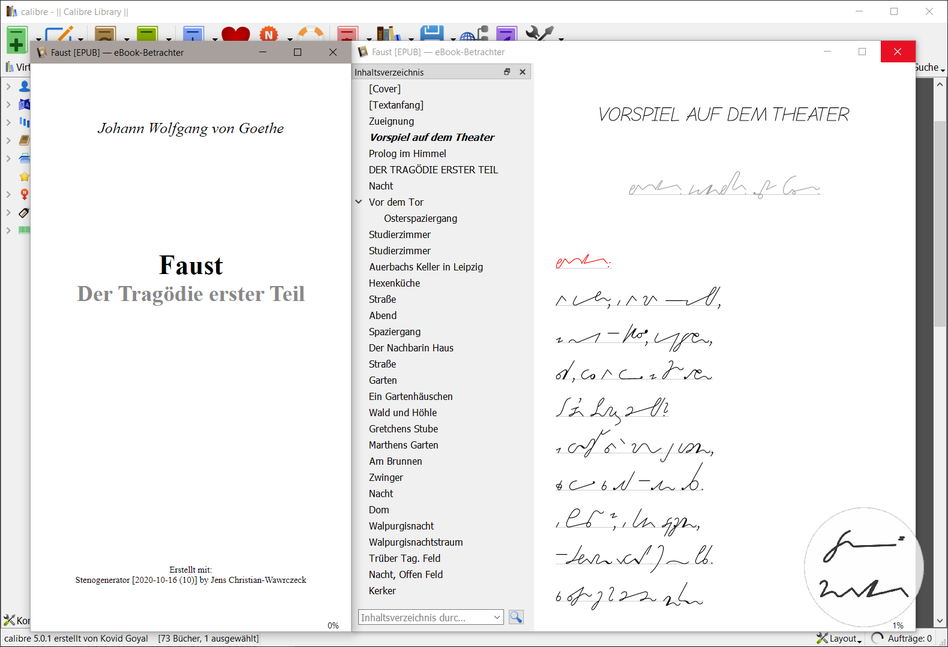Image resolution: width=948 pixels, height=647 pixels.
Task: Open the Layout menu in the status bar
Action: click(838, 638)
